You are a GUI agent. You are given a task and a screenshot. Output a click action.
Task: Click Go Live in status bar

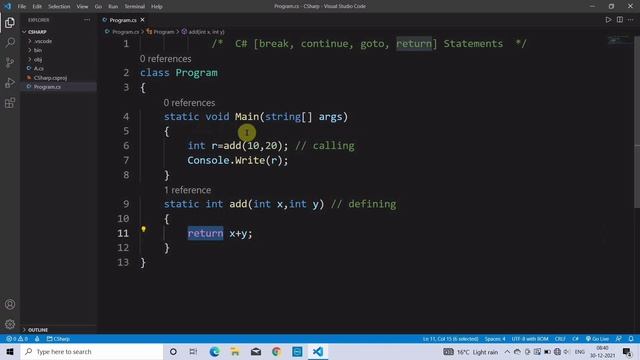598,339
